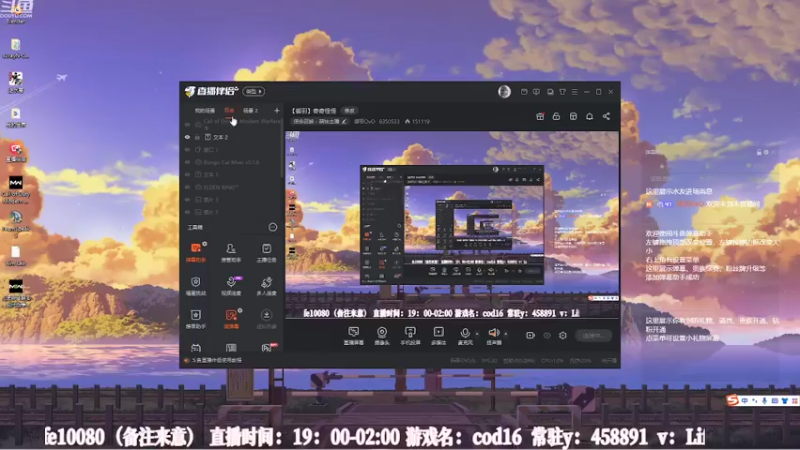800x450 pixels.
Task: Open the 弹幕助手 danmu assistant tool
Action: pos(195,252)
